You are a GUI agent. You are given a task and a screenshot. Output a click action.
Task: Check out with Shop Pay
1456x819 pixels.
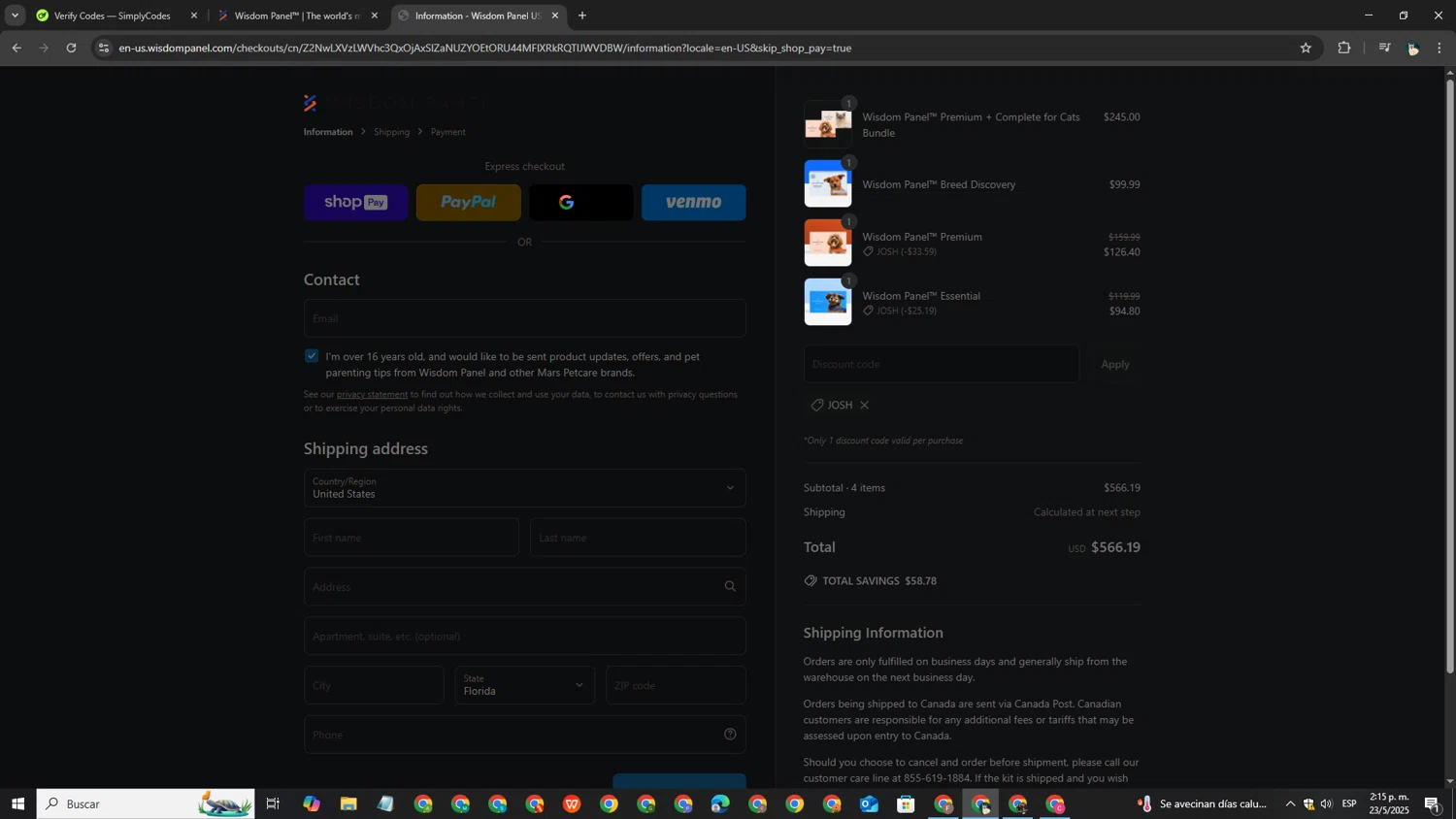356,203
